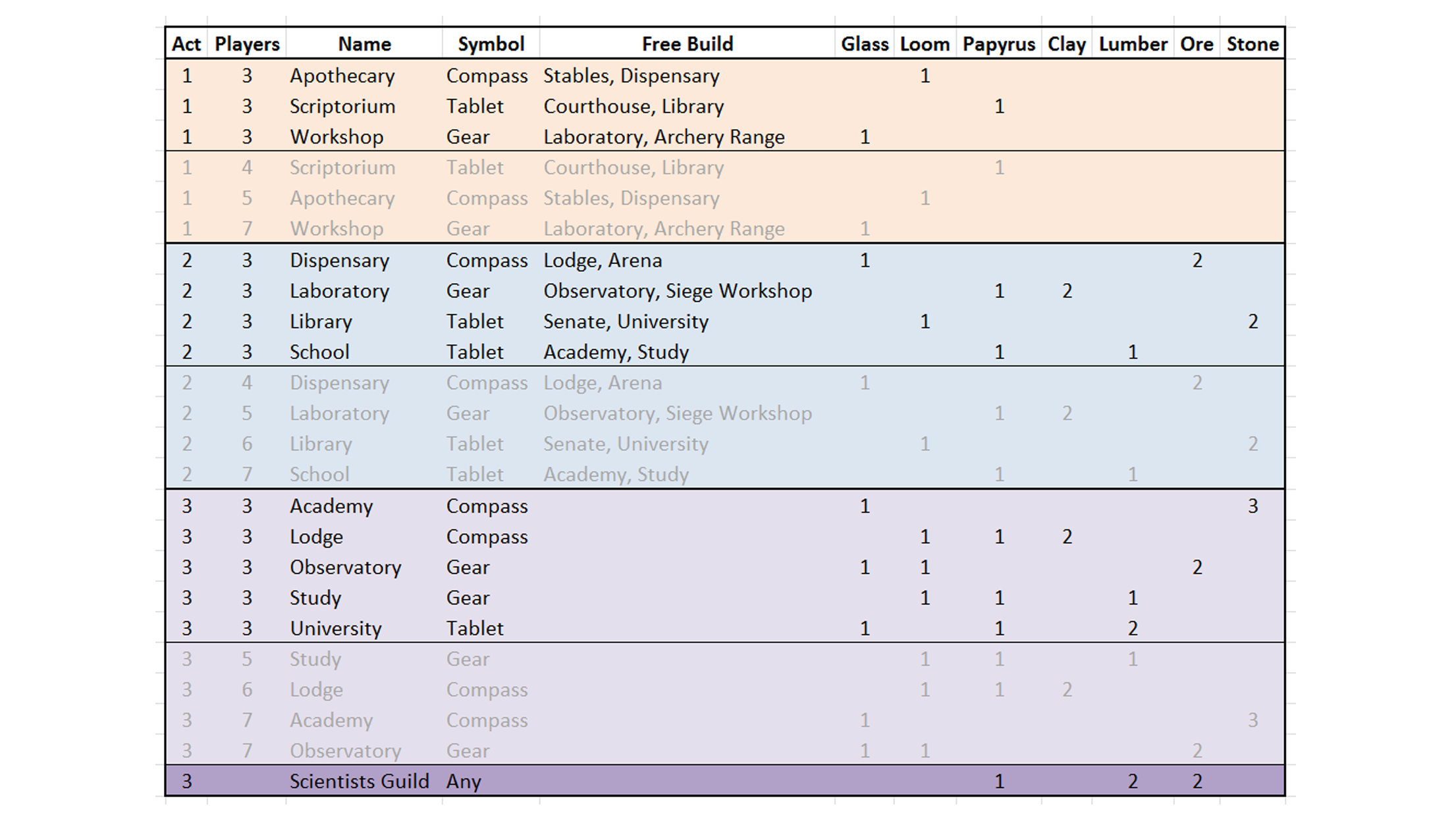The image size is (1456, 819).
Task: Click the 'Any' symbol cell
Action: click(464, 781)
